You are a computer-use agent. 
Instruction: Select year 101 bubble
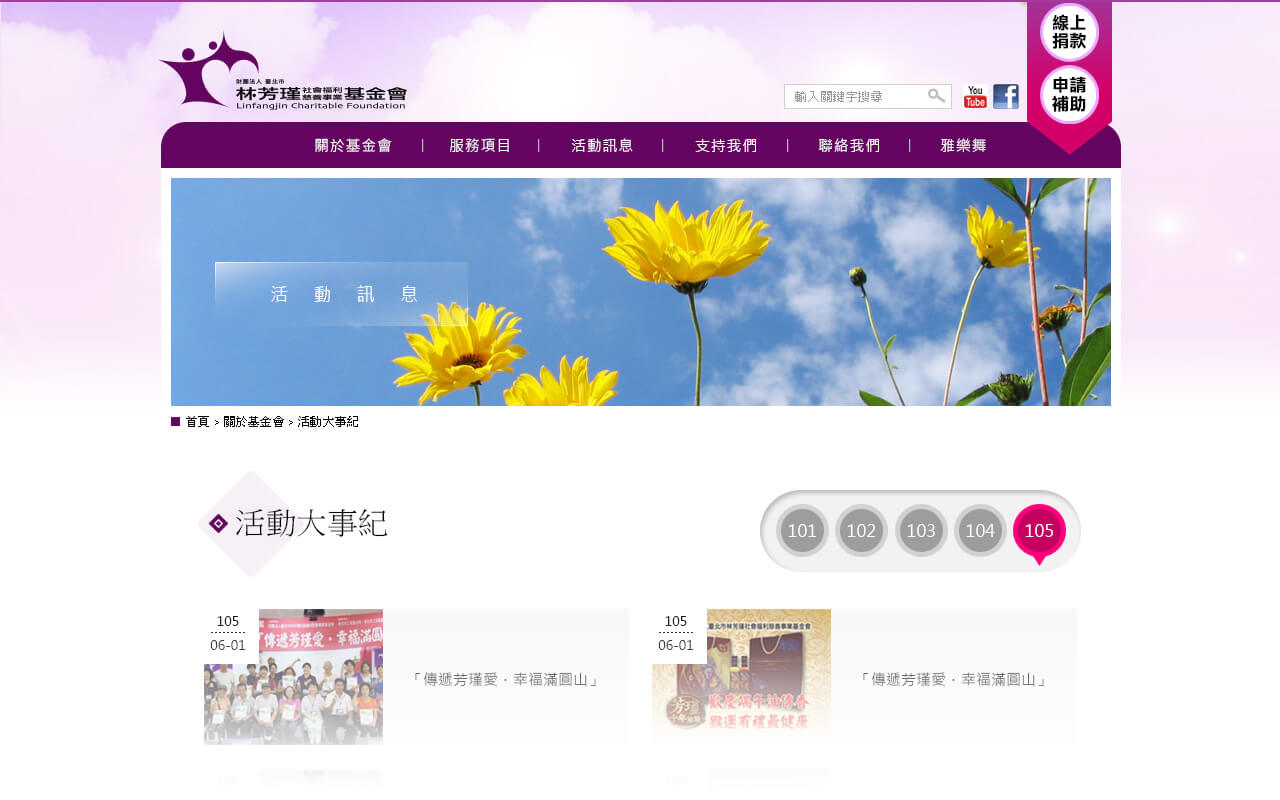pyautogui.click(x=802, y=531)
